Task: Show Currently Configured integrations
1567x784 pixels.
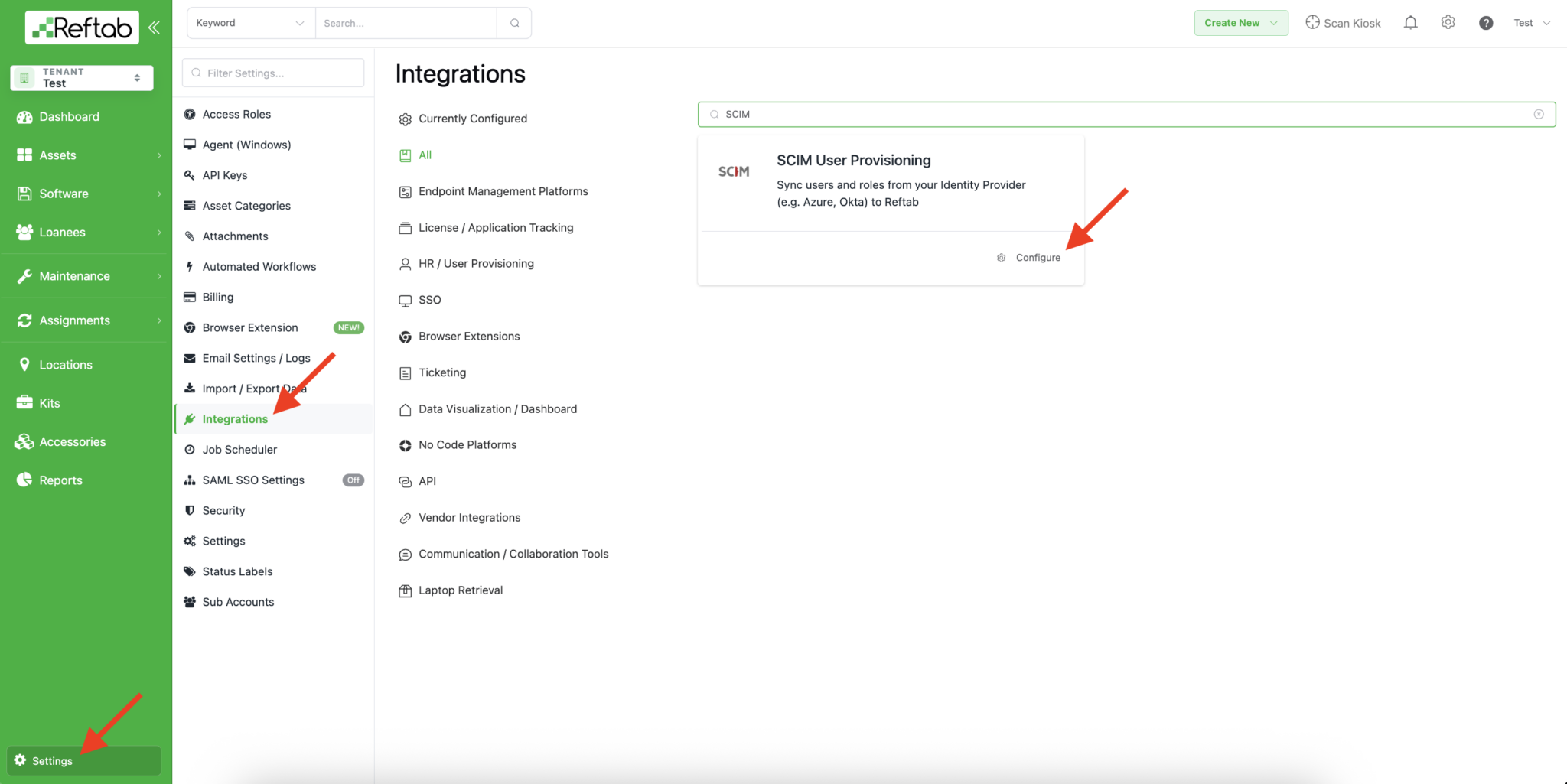Action: (463, 119)
